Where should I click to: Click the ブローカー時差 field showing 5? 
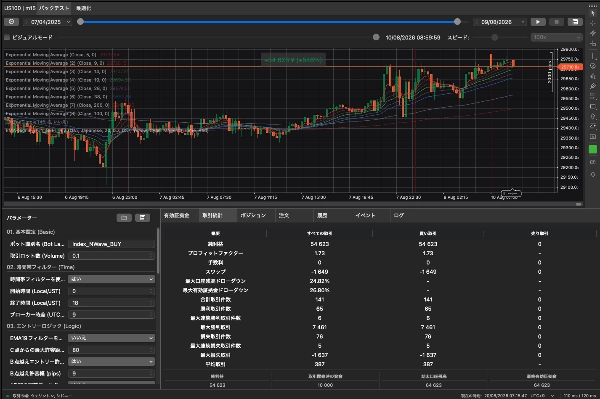pos(111,314)
